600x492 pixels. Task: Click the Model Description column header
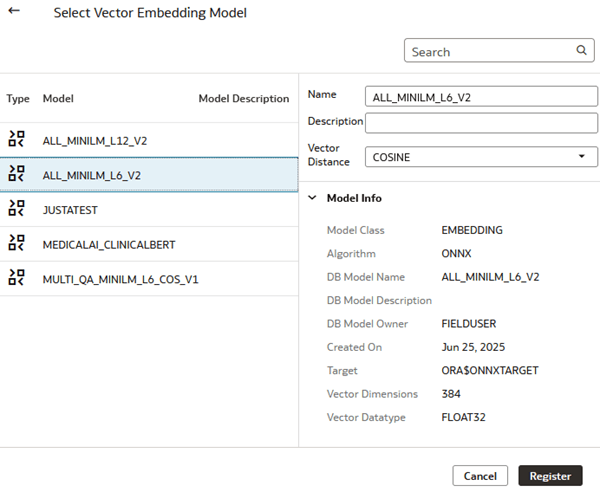[x=244, y=99]
